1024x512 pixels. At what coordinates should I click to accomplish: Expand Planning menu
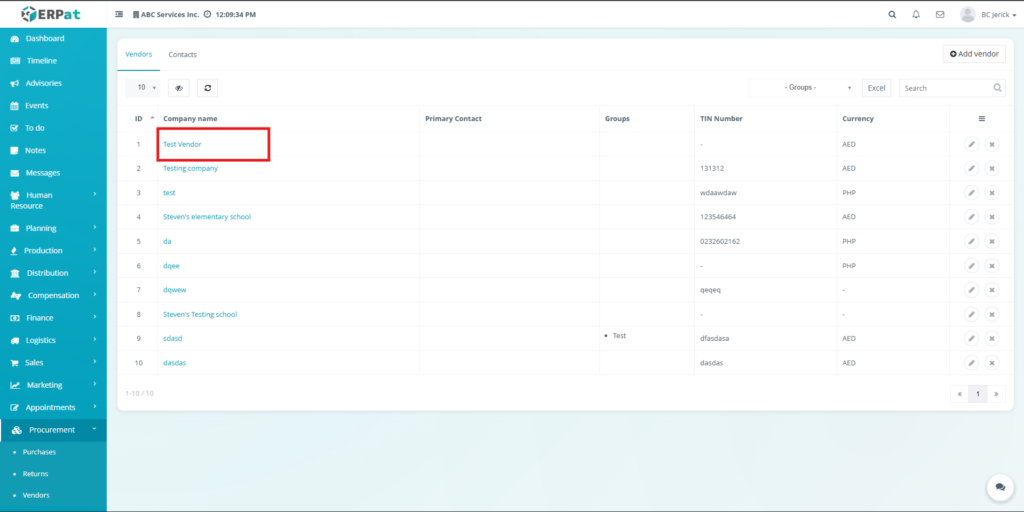point(53,229)
